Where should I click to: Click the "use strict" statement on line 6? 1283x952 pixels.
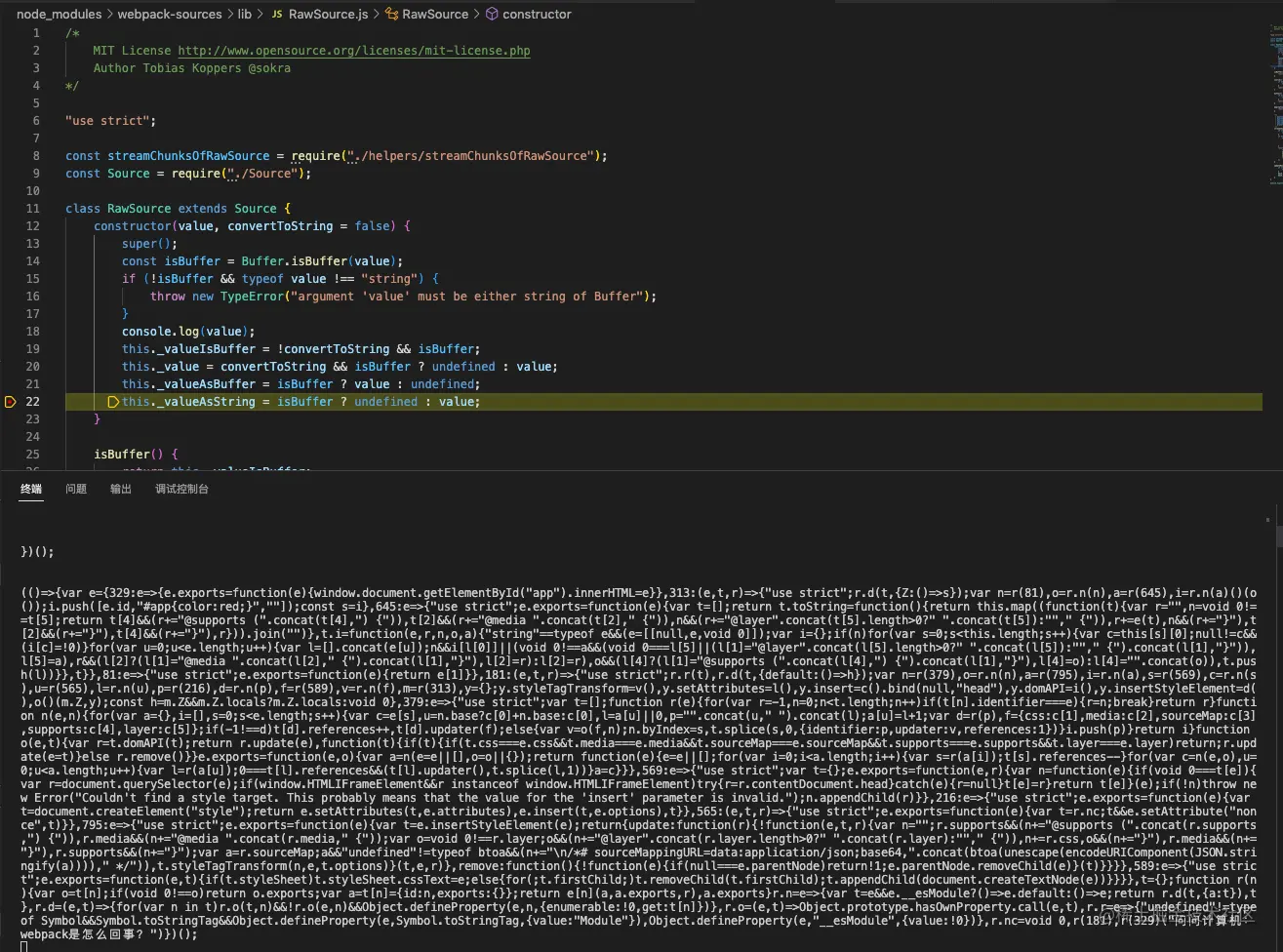pos(110,121)
